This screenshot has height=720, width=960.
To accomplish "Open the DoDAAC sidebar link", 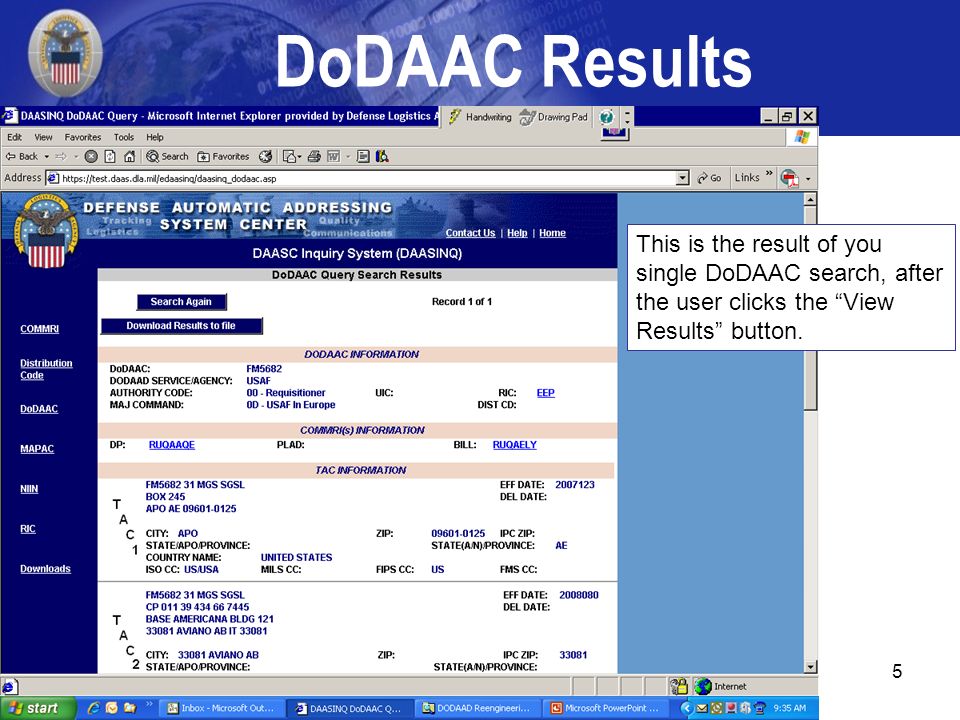I will [39, 409].
